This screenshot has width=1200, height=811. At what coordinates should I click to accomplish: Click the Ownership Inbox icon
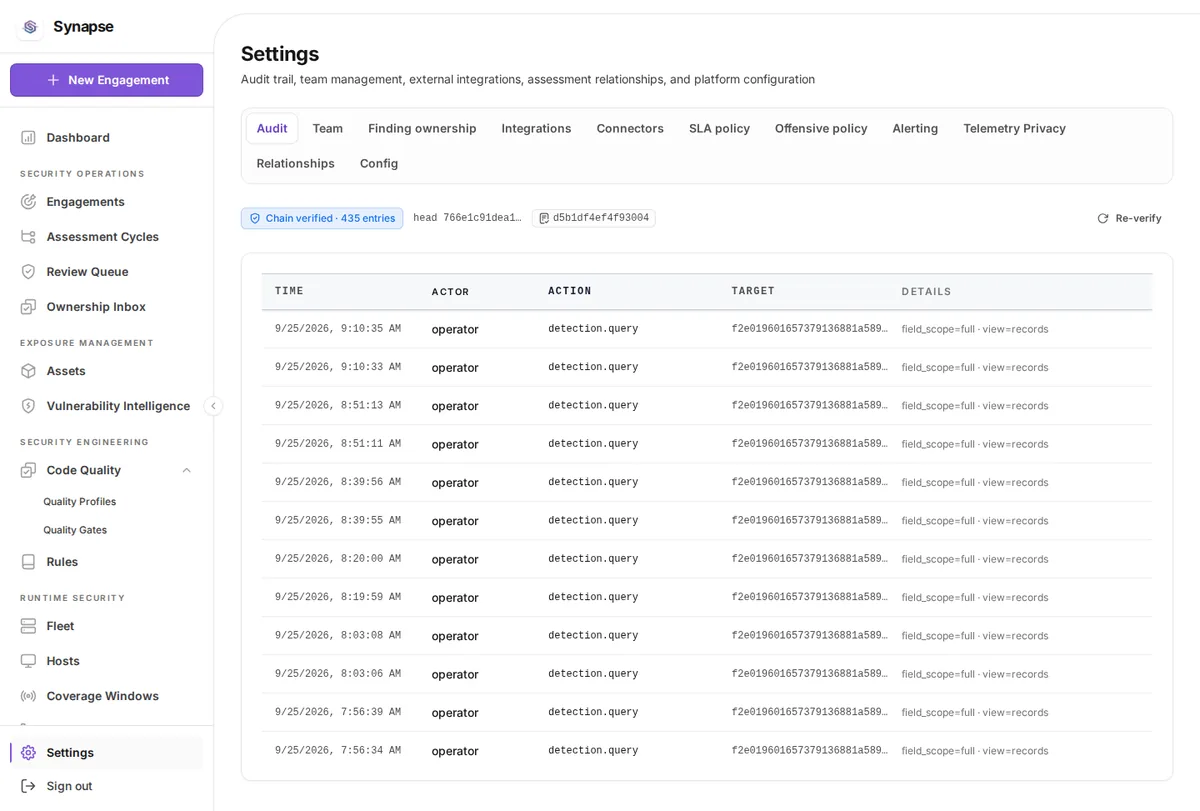click(28, 307)
